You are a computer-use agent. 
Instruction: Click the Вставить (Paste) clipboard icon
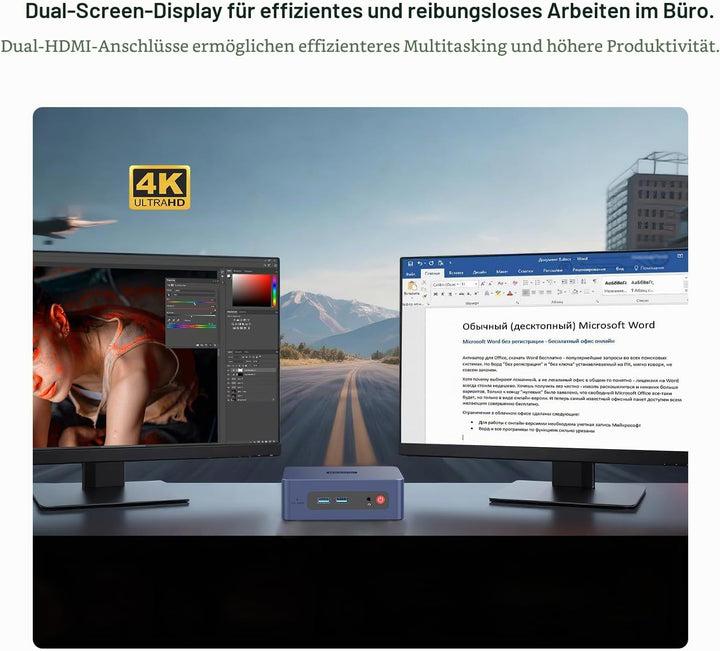click(x=412, y=286)
